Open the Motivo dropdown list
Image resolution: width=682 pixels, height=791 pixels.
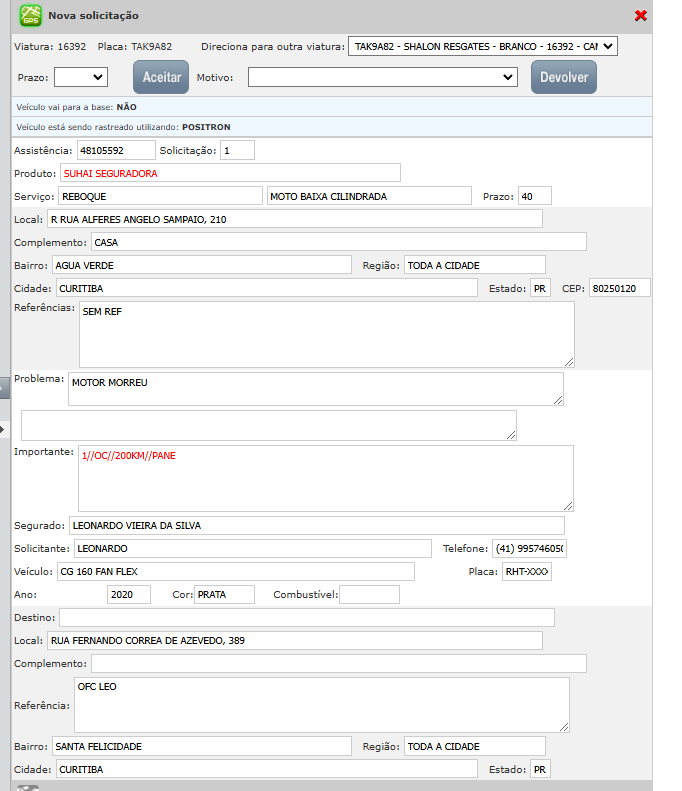(x=382, y=77)
